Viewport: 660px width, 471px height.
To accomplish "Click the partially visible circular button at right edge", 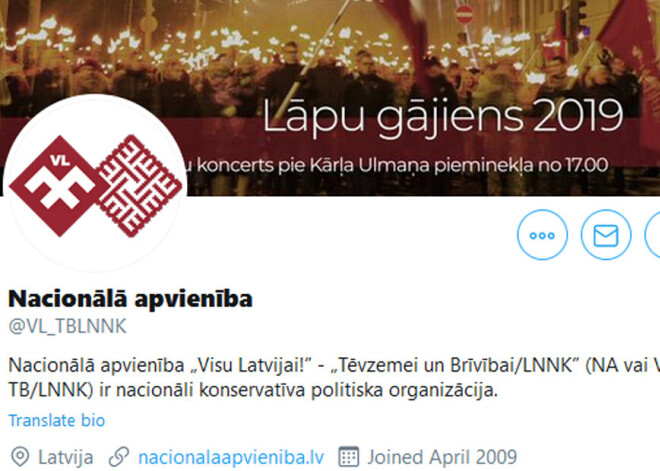I will click(652, 234).
